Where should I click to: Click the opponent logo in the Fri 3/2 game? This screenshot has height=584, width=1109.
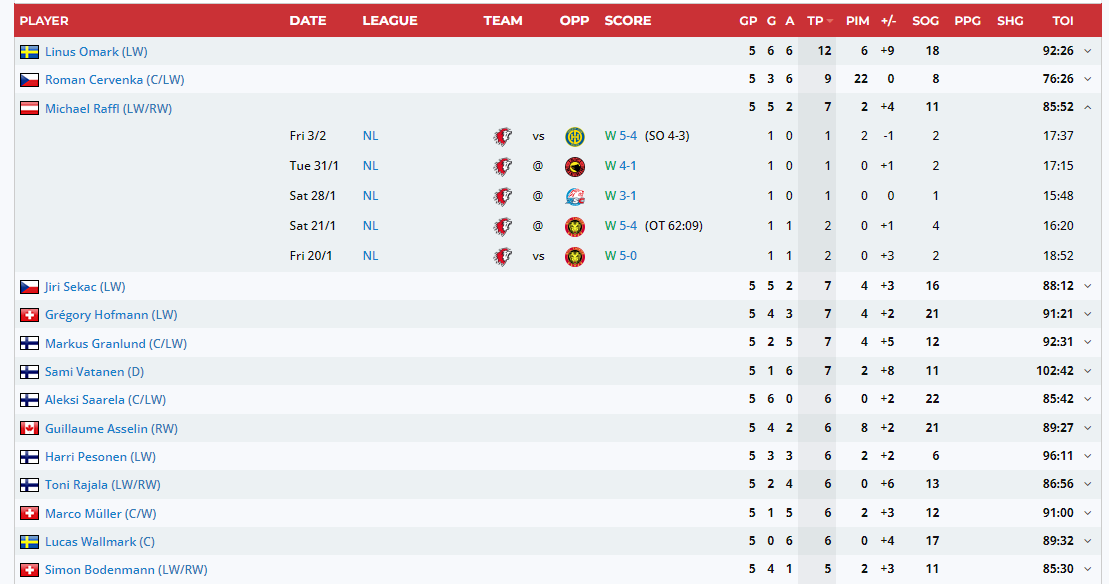click(574, 137)
